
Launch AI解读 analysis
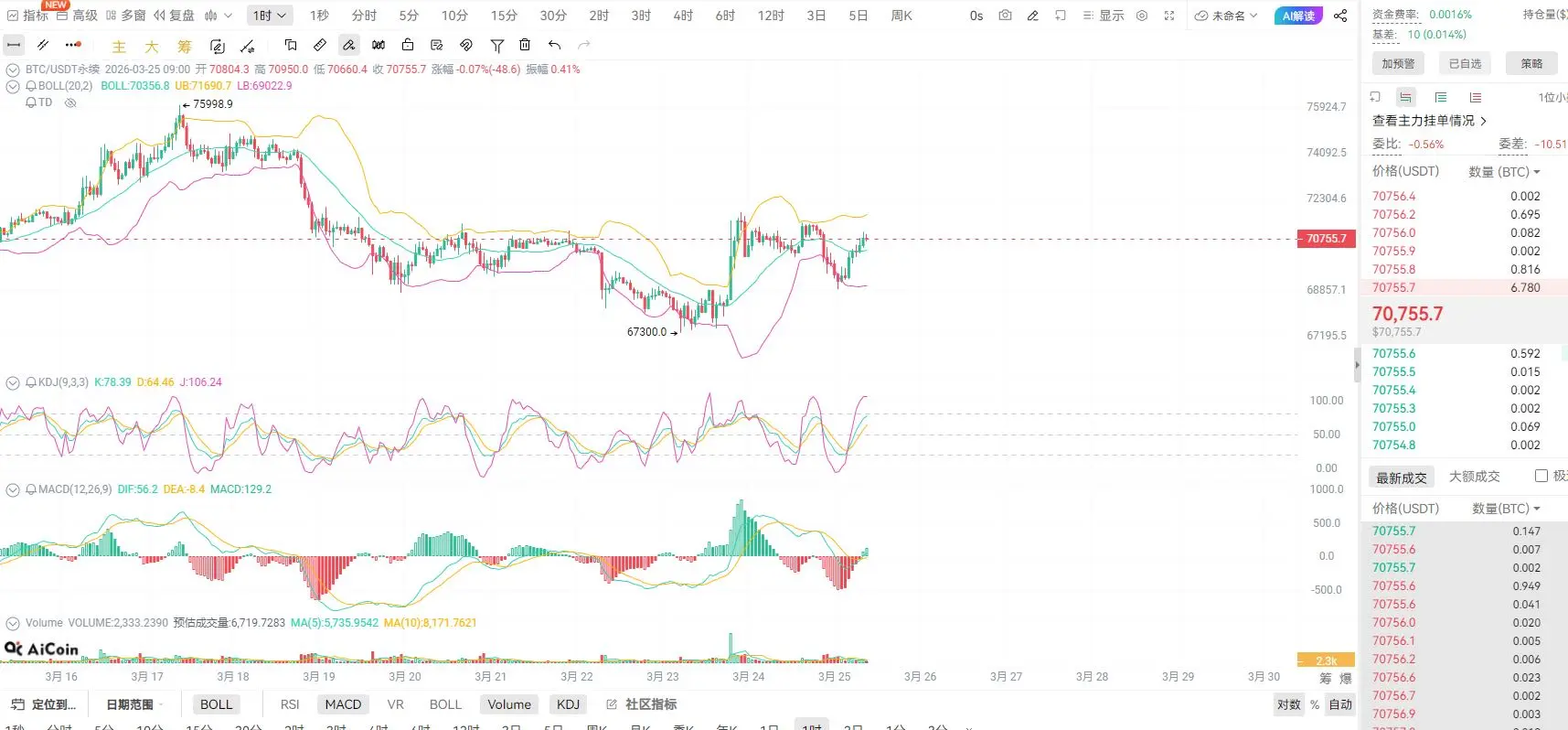point(1298,16)
